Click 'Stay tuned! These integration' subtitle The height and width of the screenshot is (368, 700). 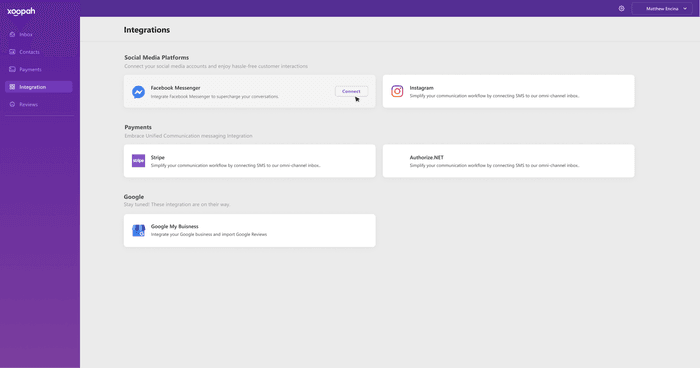tap(177, 205)
